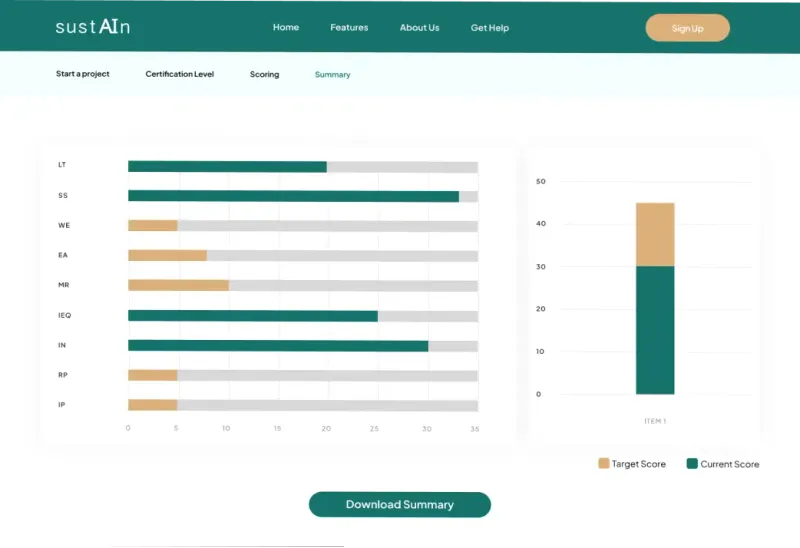The height and width of the screenshot is (548, 800).
Task: Click the Download Summary button
Action: pos(399,505)
